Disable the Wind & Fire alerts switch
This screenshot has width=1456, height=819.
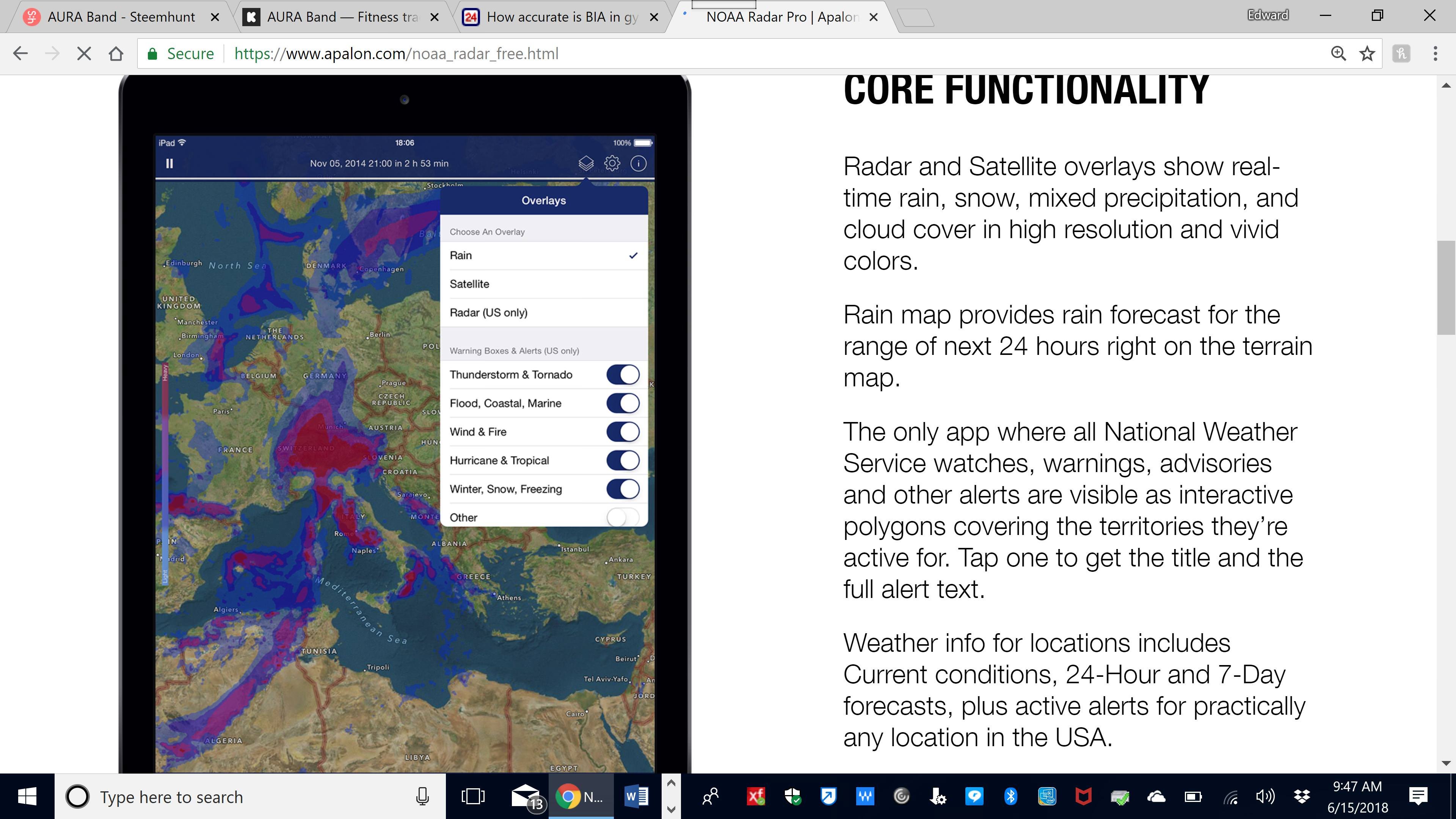click(x=623, y=432)
